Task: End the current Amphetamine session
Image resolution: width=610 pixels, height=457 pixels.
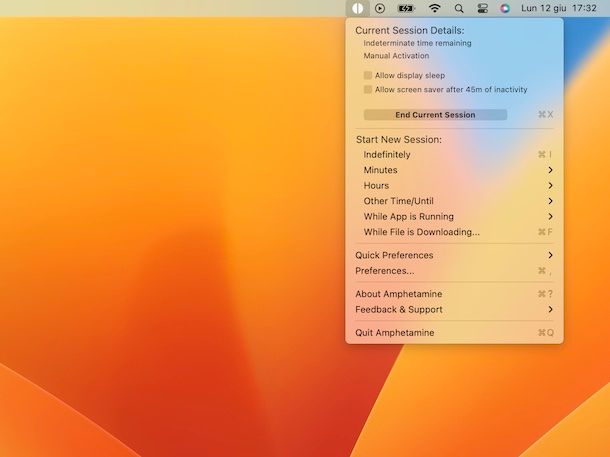Action: click(435, 115)
